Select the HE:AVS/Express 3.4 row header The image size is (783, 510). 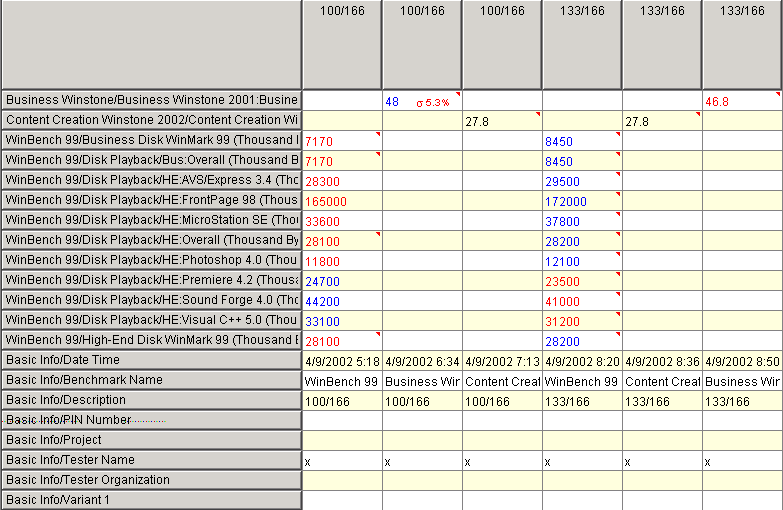151,180
